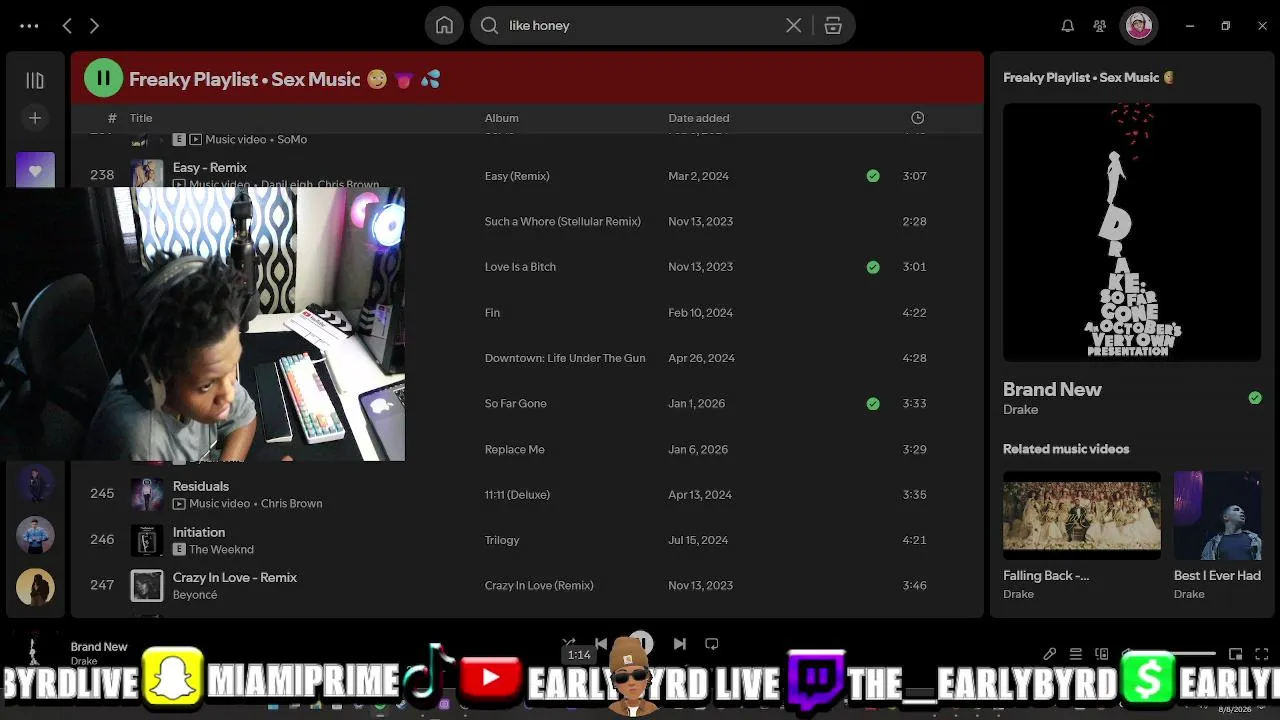Go to the previous track
1280x720 pixels.
pyautogui.click(x=600, y=644)
